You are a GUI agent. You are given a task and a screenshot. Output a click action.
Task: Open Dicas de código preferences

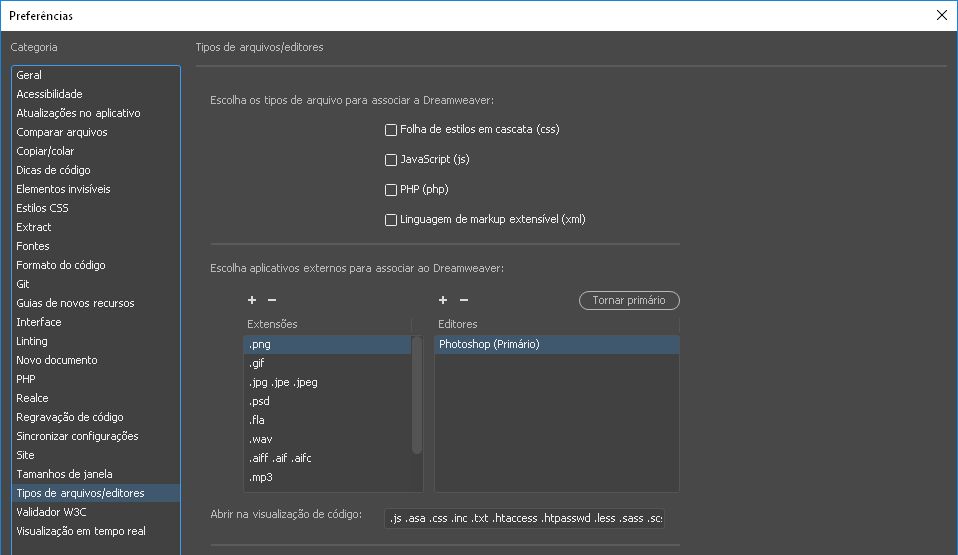(96, 170)
